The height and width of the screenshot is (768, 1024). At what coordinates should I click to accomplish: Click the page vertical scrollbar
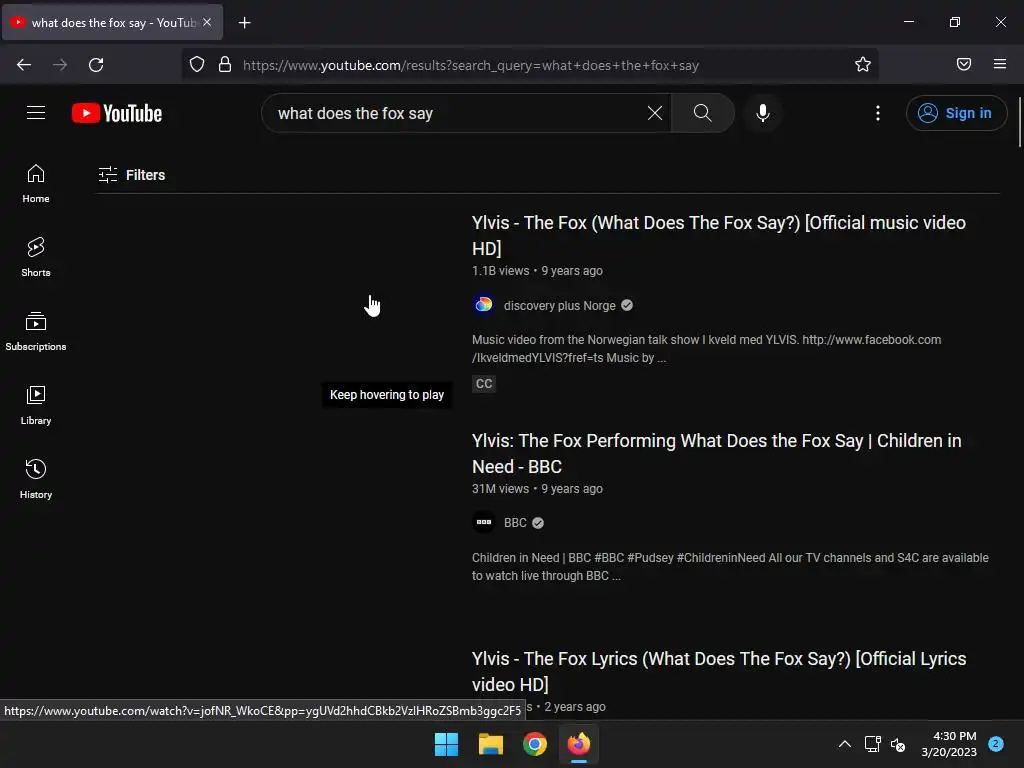(x=1019, y=123)
